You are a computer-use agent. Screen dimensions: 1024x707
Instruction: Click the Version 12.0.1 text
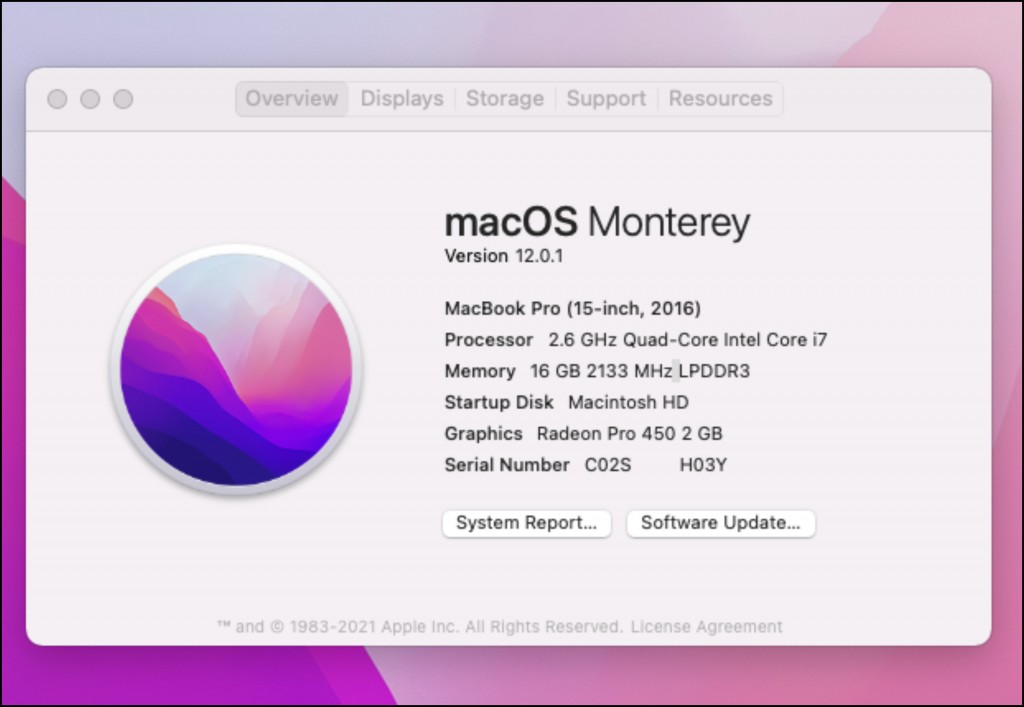[x=504, y=256]
